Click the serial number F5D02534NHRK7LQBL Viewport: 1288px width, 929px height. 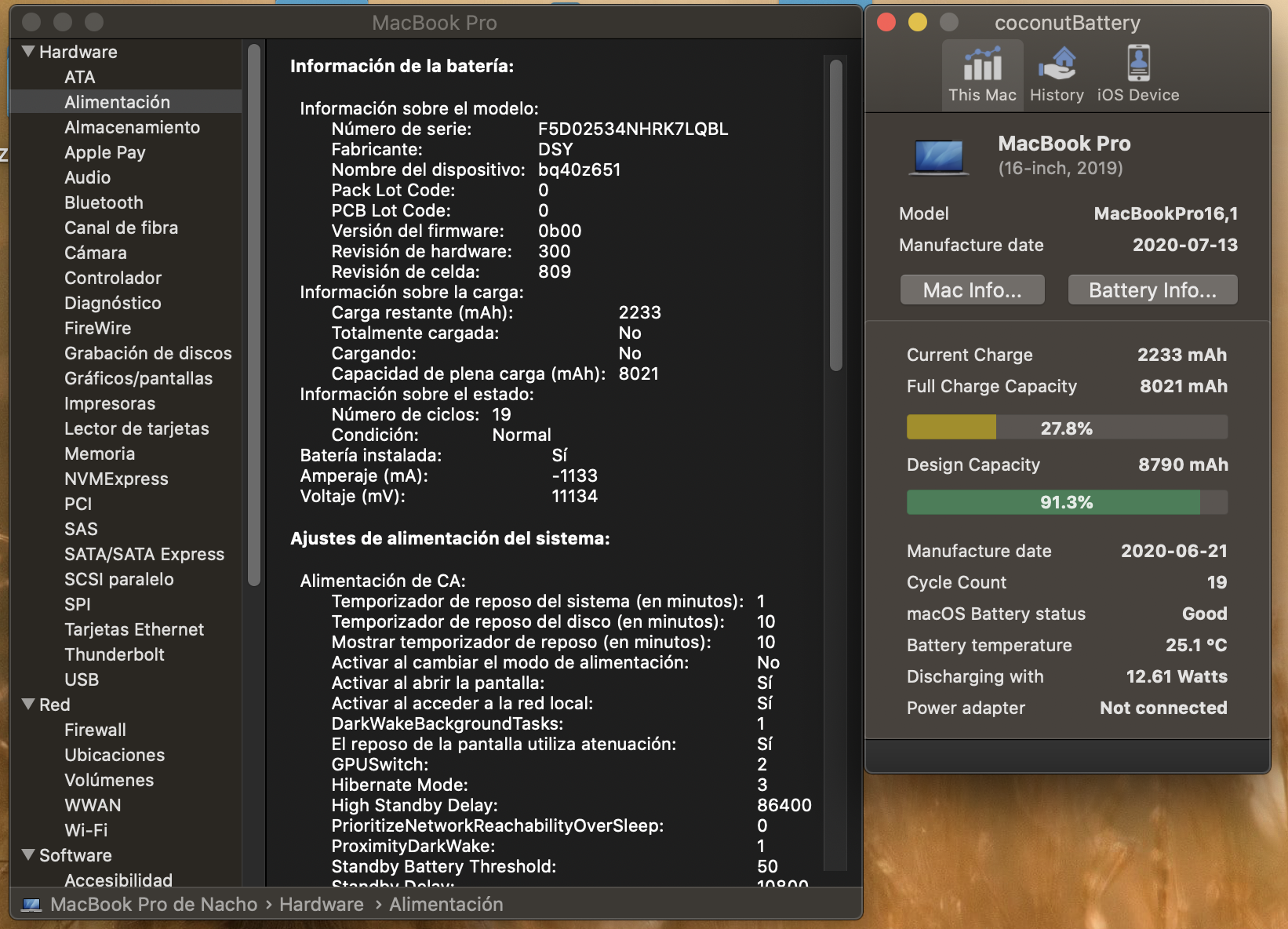point(633,129)
